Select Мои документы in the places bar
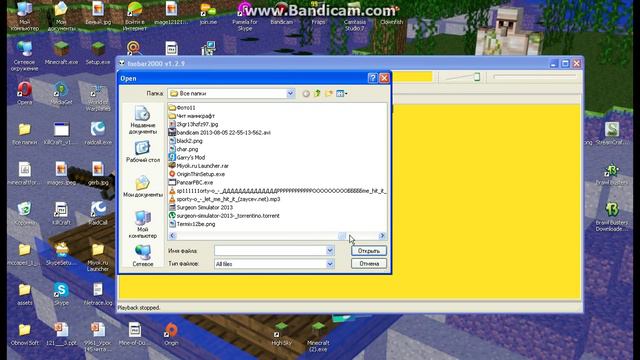640x360 pixels. pos(142,186)
